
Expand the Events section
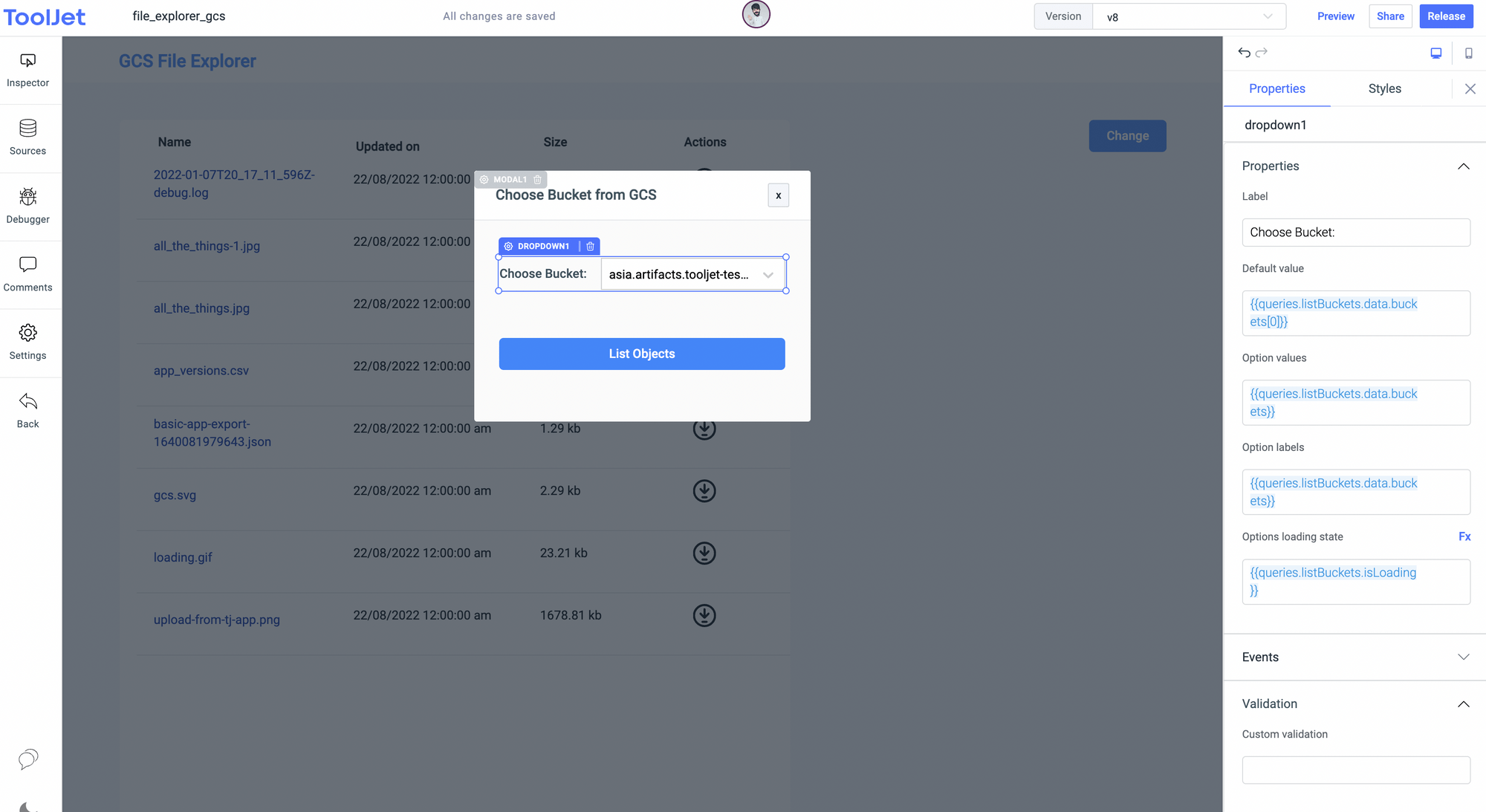point(1464,657)
